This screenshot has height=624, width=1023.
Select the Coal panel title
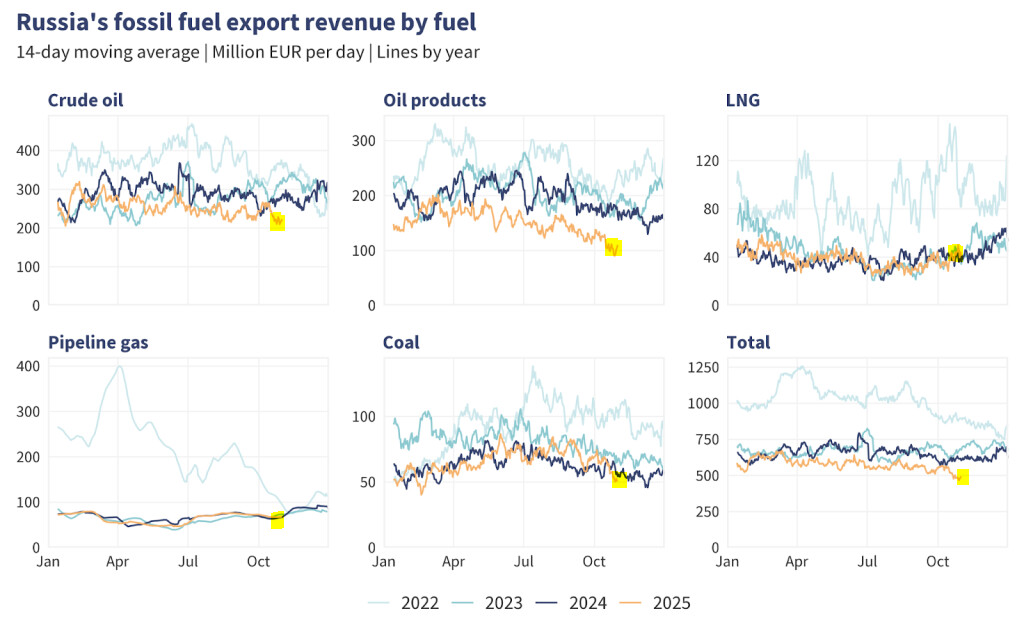(x=401, y=343)
